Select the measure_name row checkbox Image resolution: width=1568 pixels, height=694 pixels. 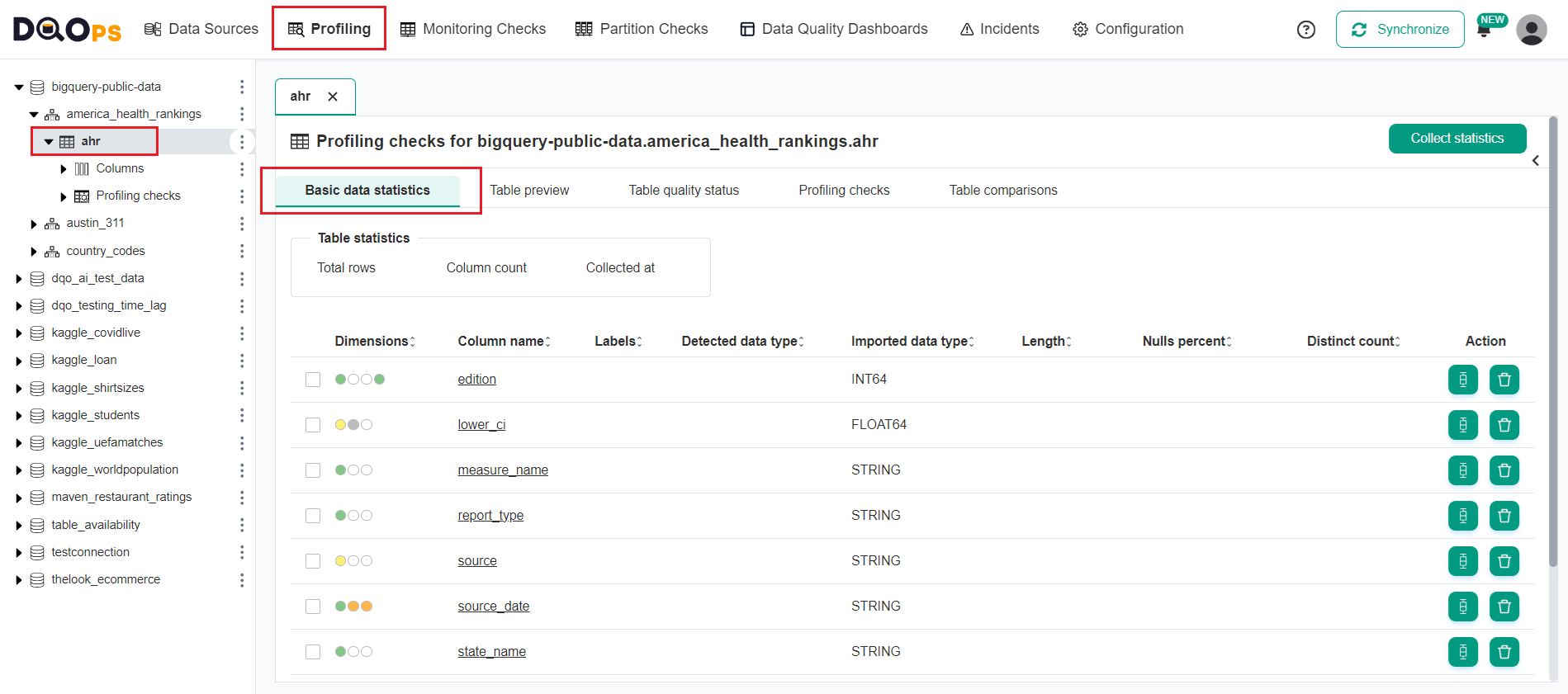click(x=313, y=470)
